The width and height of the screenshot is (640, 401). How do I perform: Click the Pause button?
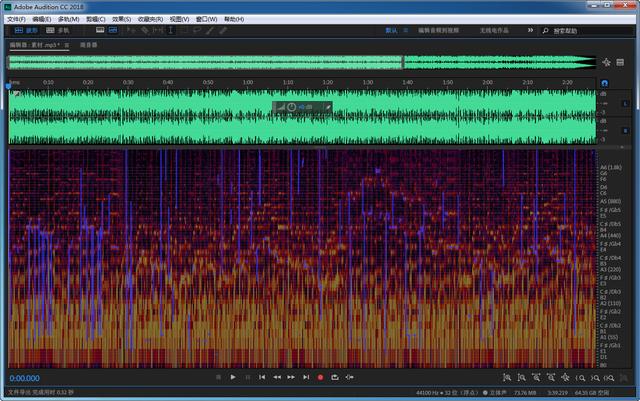tap(247, 377)
